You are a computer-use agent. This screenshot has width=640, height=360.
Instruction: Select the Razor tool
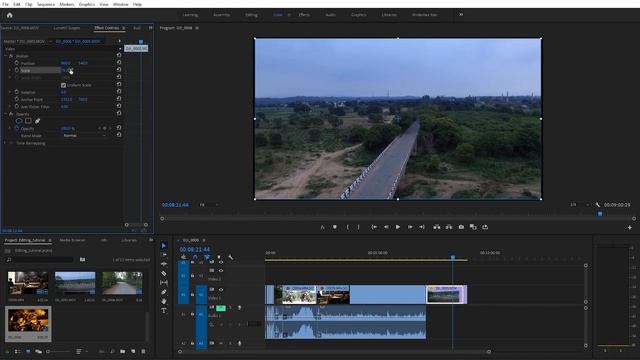(x=164, y=273)
